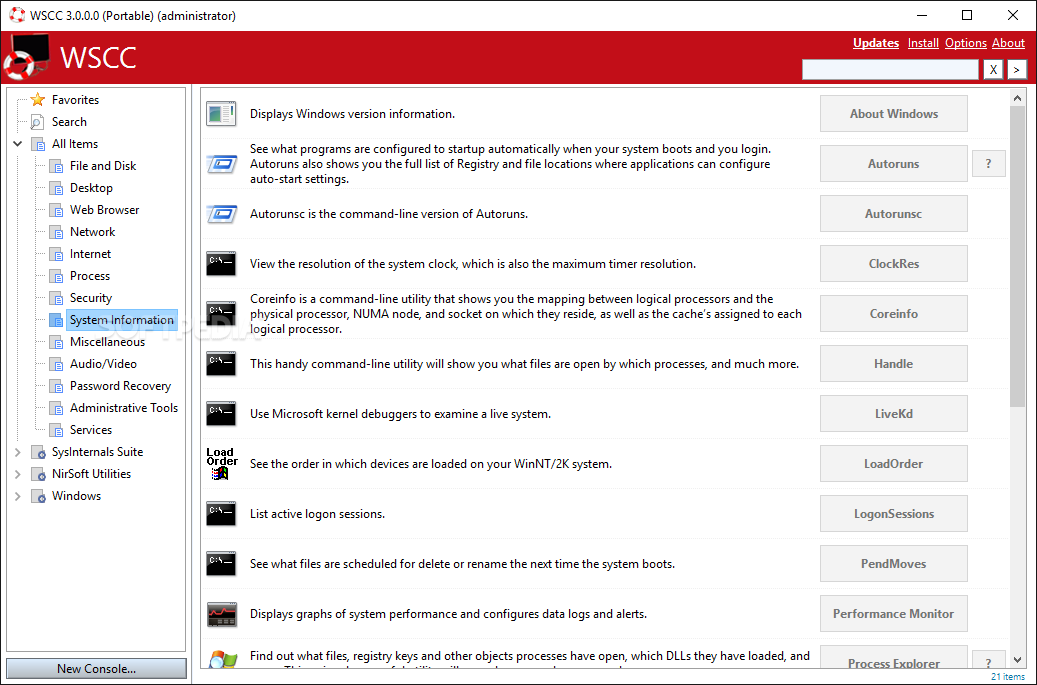Click the Desktop category page icon
1037x685 pixels.
57,188
